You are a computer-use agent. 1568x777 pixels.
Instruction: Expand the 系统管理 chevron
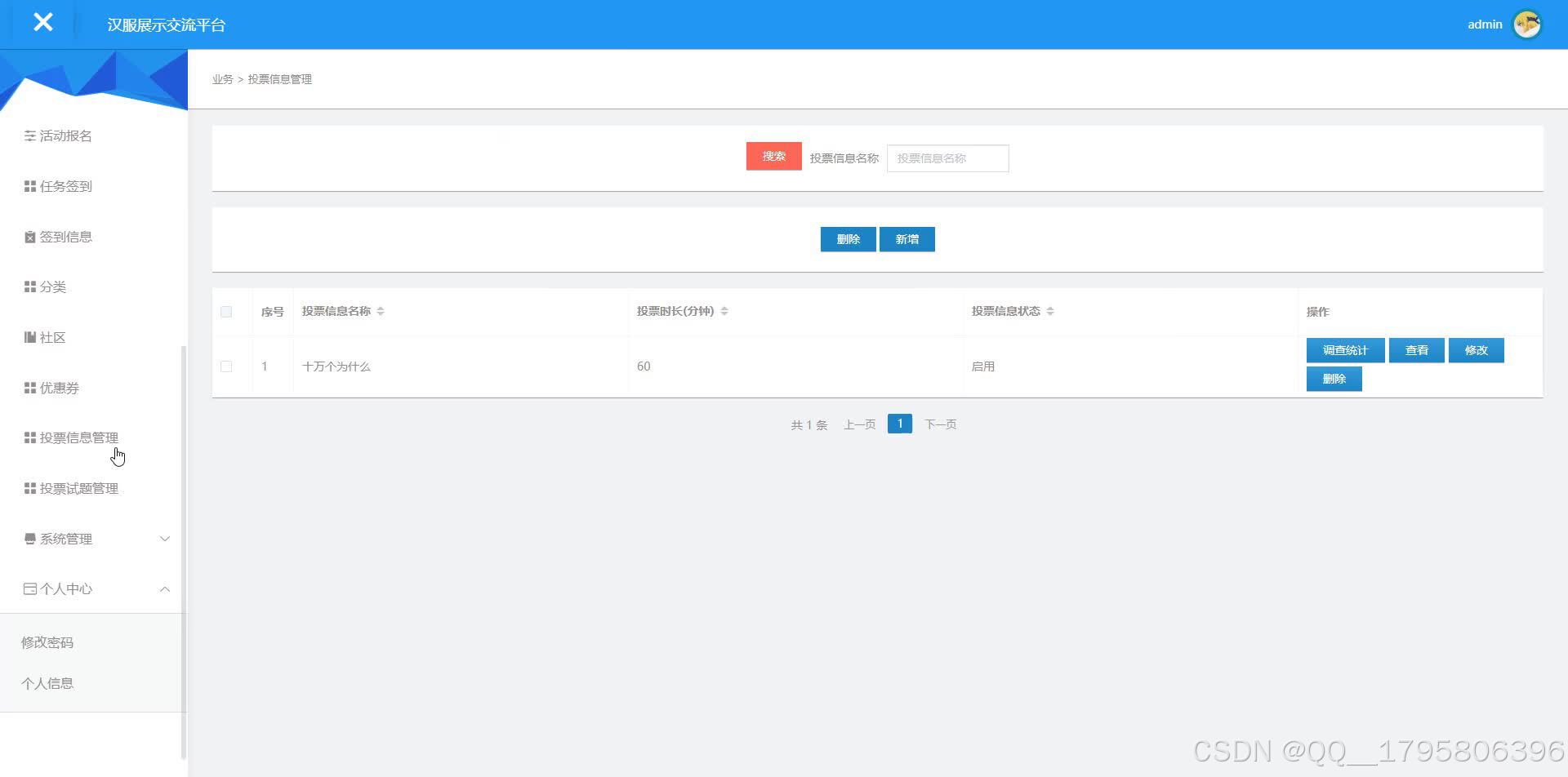[x=164, y=539]
